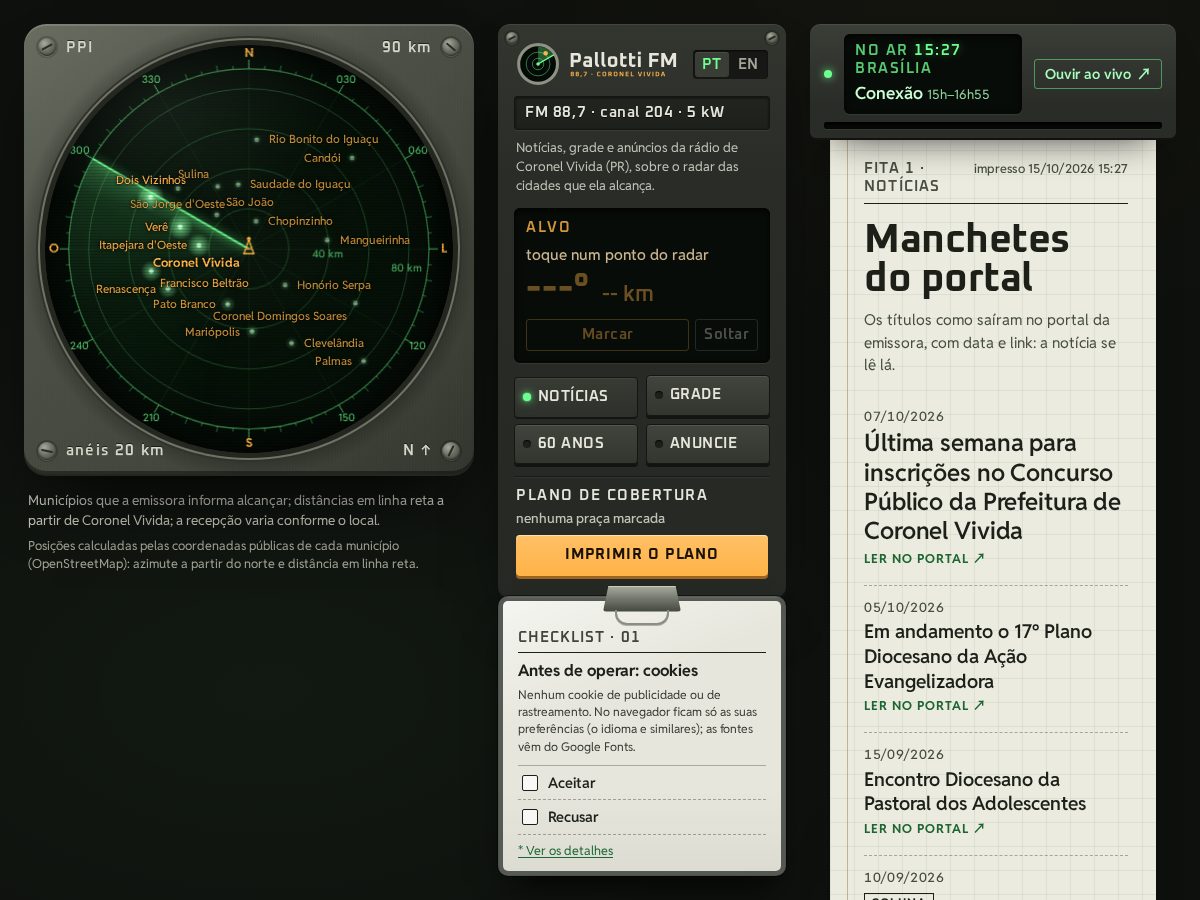Click the green on-air status LED
1200x900 pixels.
(x=827, y=74)
